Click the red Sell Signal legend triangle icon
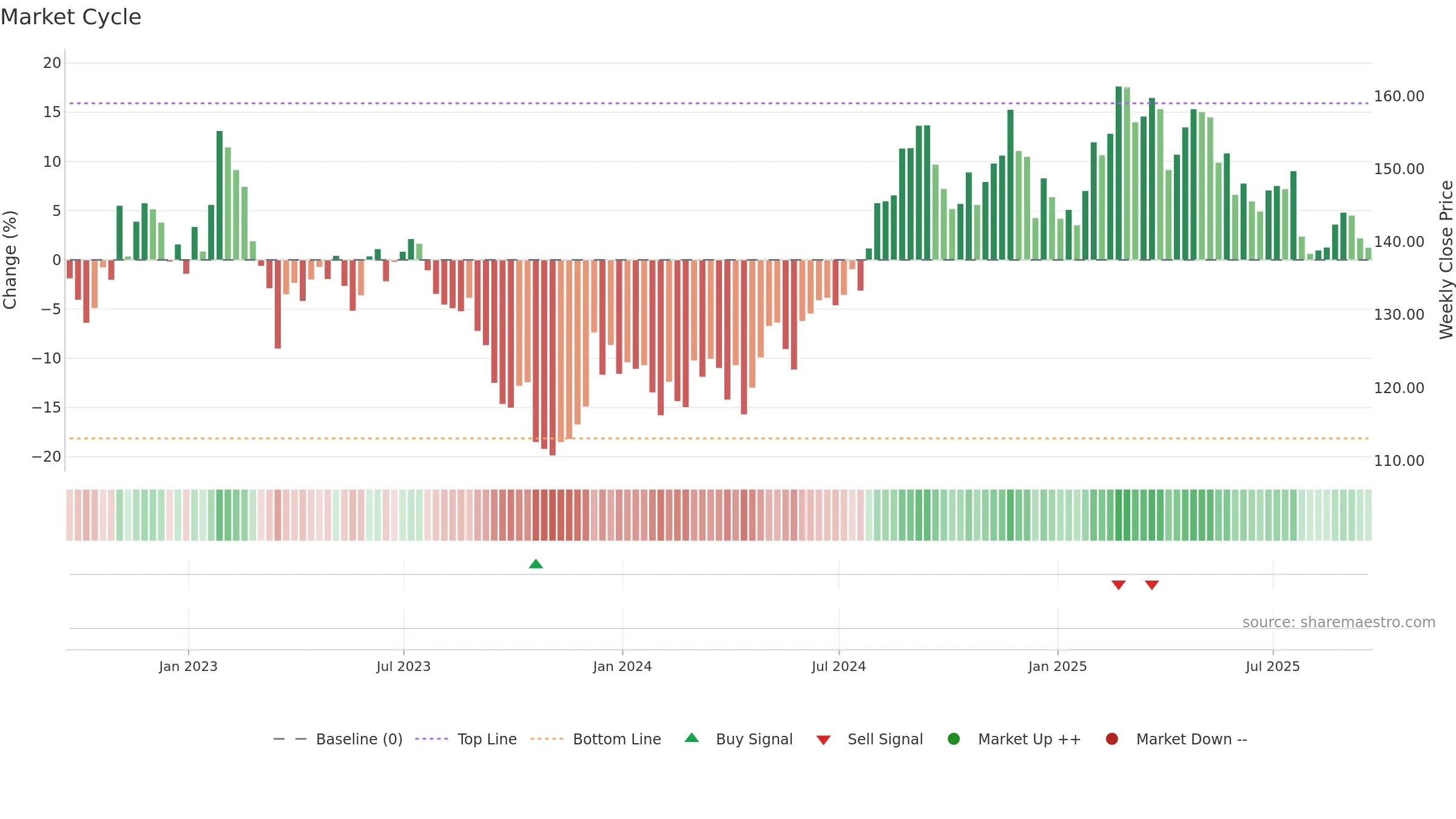 pos(823,740)
